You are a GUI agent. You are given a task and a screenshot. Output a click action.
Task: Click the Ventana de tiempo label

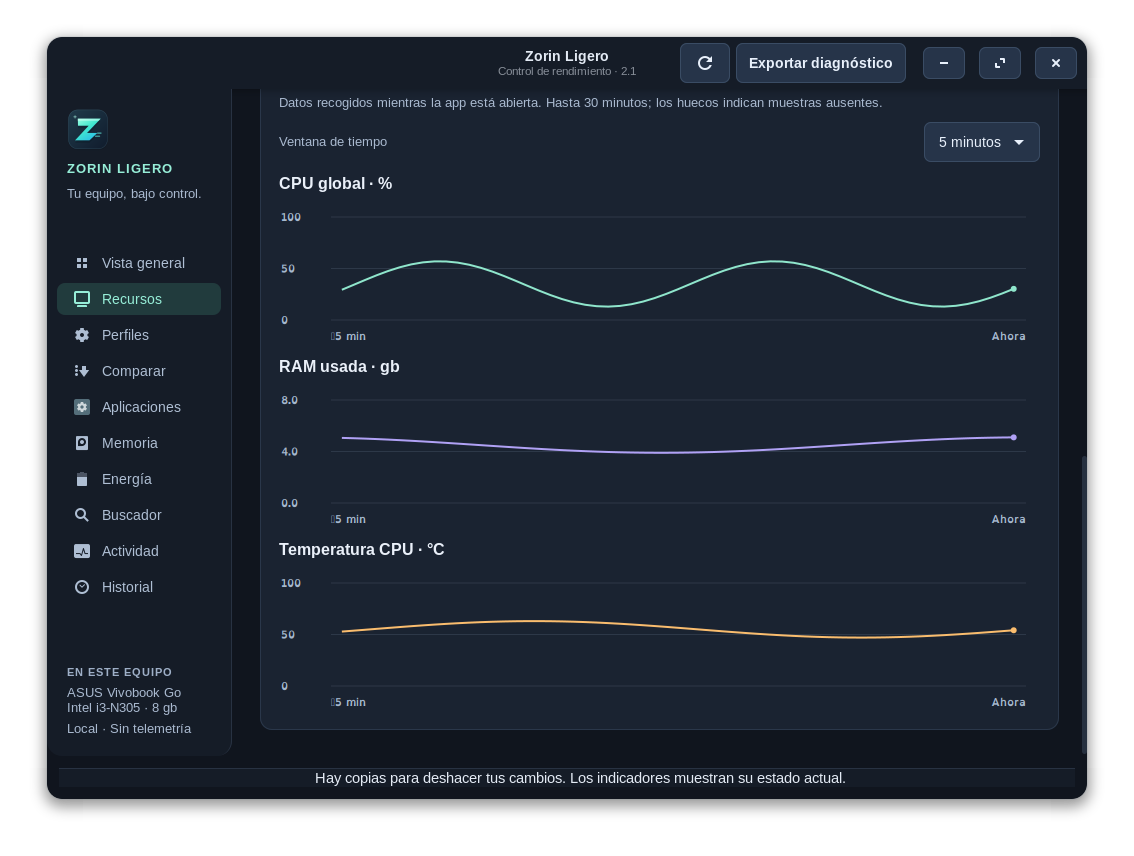(333, 142)
